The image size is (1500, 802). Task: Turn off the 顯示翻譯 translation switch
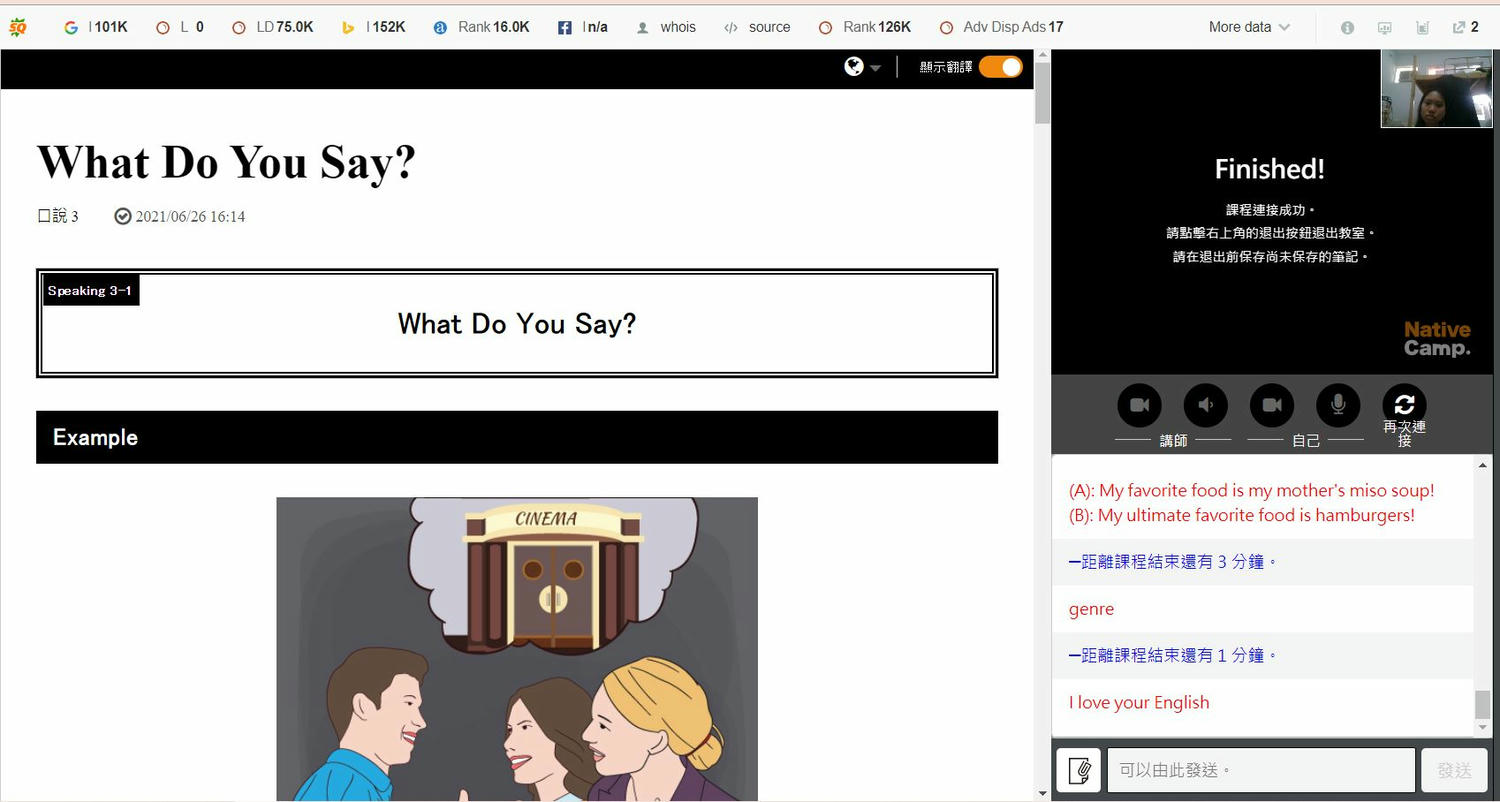tap(1000, 67)
